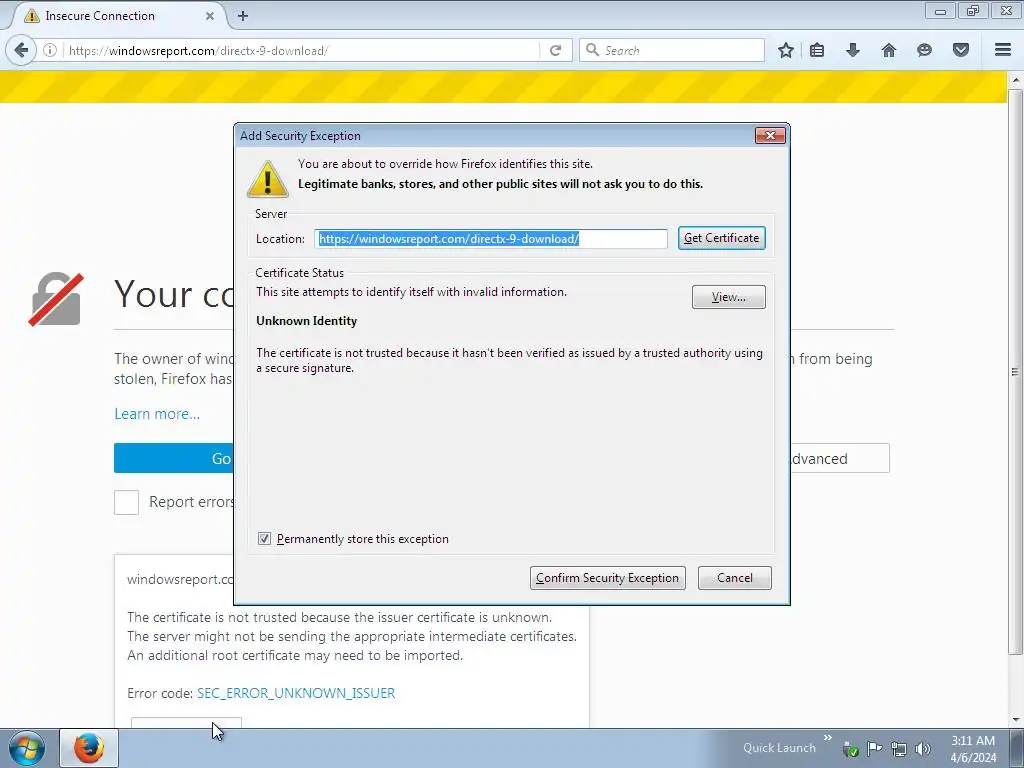Go to the home page icon

(889, 50)
